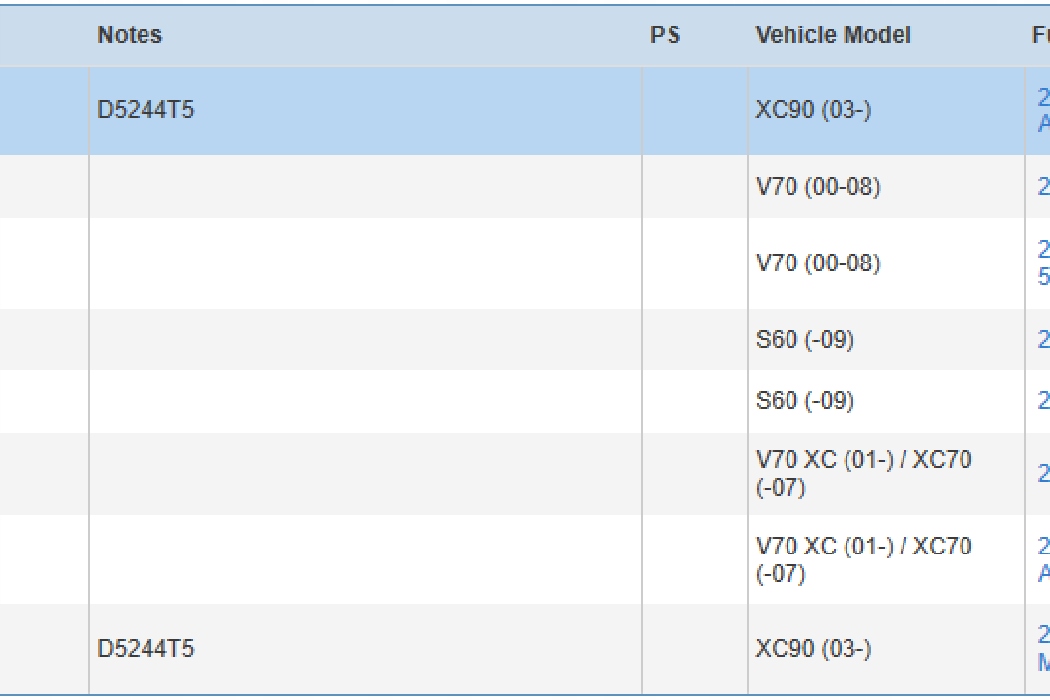This screenshot has height=700, width=1050.
Task: Click the PS column header
Action: pyautogui.click(x=665, y=35)
